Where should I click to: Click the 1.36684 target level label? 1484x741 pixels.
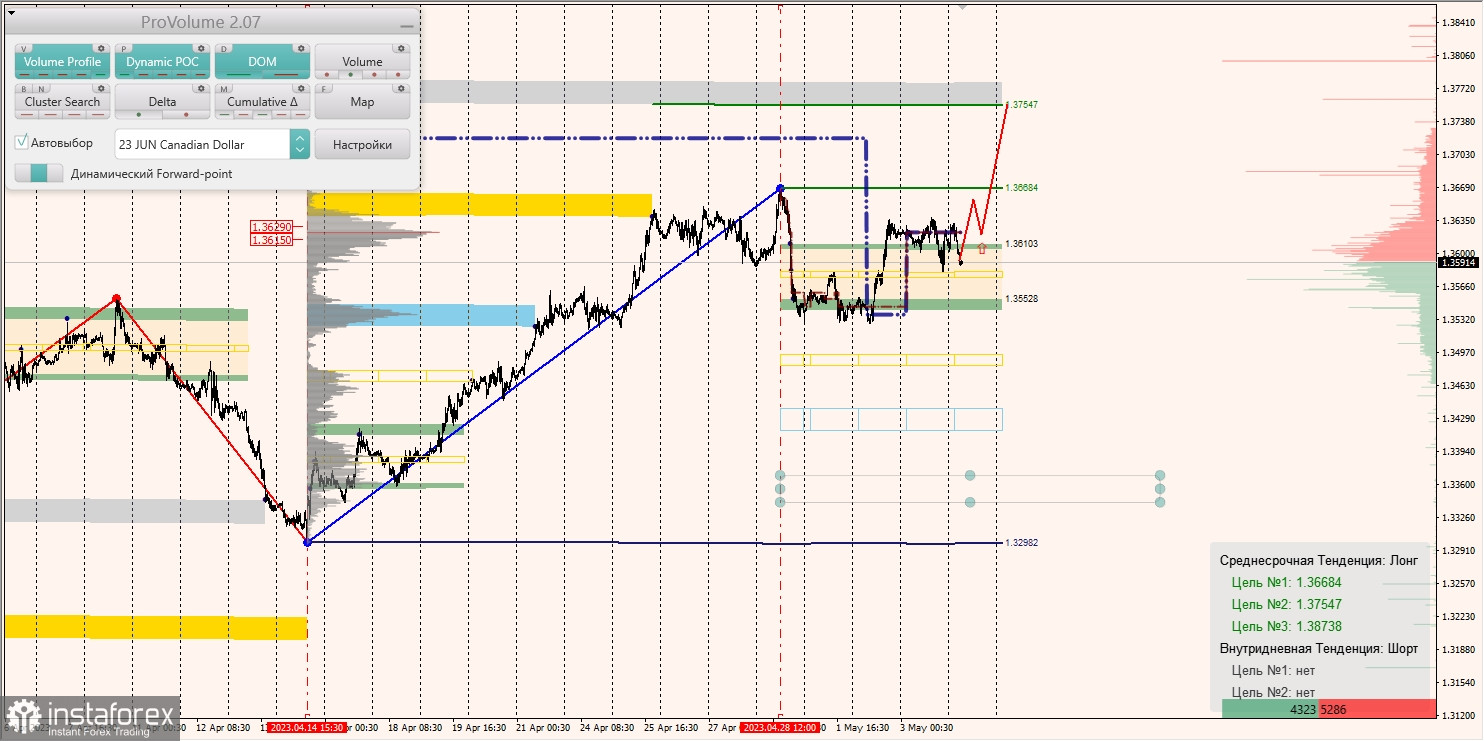[1022, 188]
